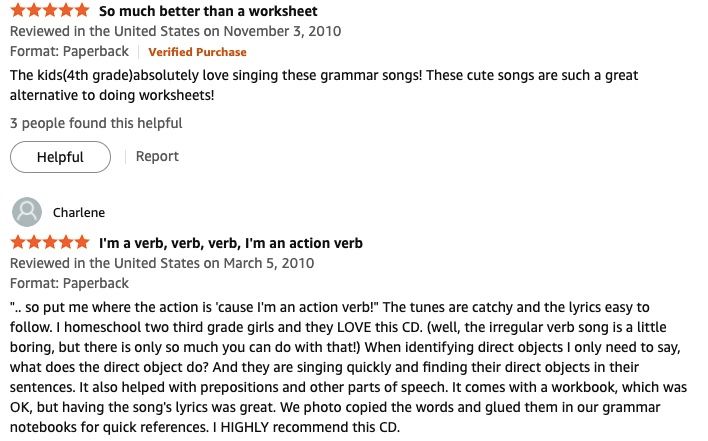This screenshot has height=441, width=708.
Task: Click Format: Paperback in Charlene's review
Action: [x=69, y=283]
